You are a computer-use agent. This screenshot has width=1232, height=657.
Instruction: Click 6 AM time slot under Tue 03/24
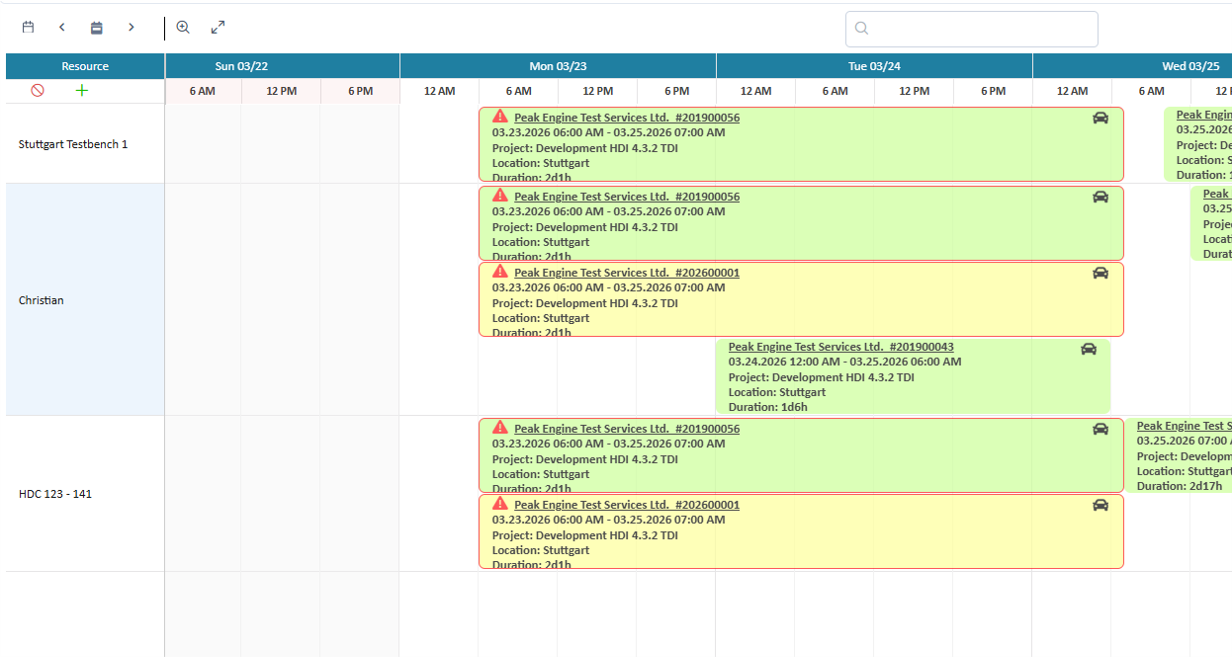pyautogui.click(x=835, y=91)
